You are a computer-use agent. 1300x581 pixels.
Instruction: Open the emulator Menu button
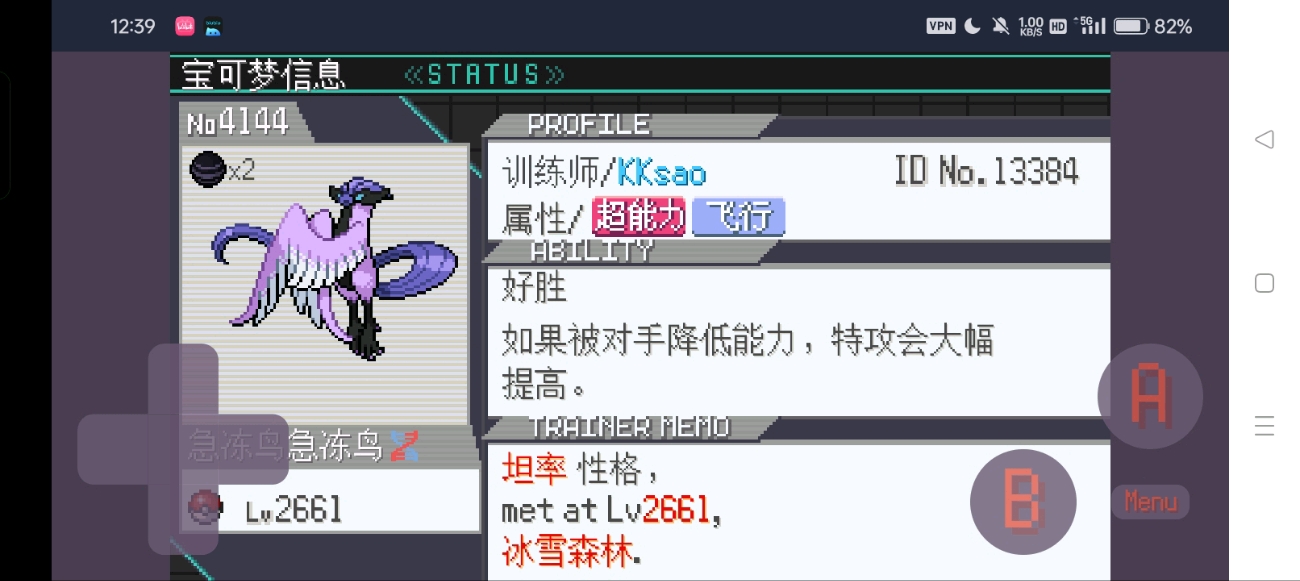1150,501
